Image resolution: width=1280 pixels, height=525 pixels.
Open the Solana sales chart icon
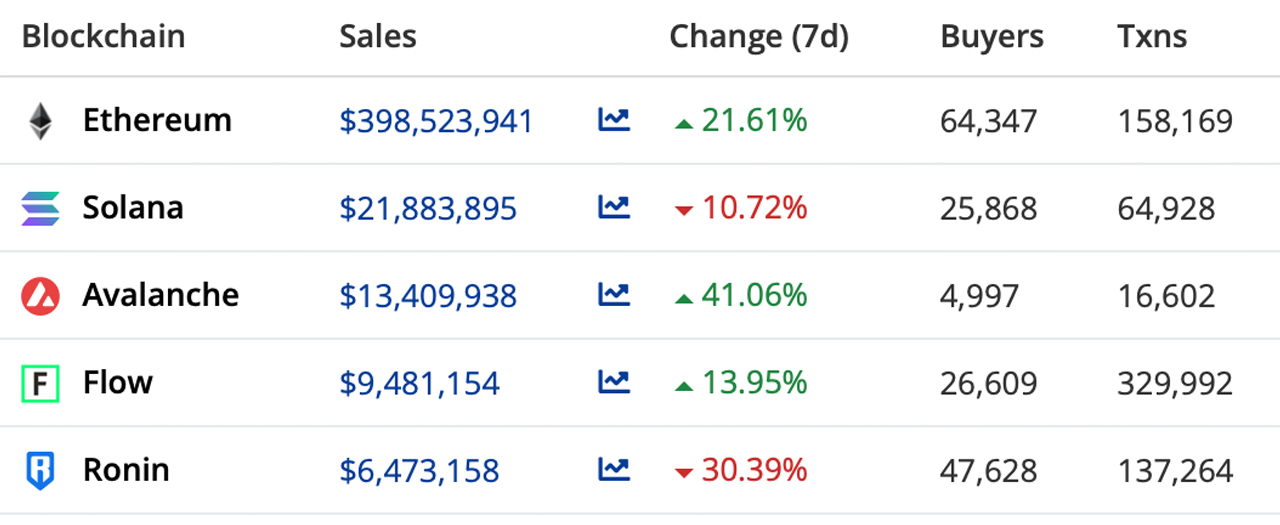[614, 208]
